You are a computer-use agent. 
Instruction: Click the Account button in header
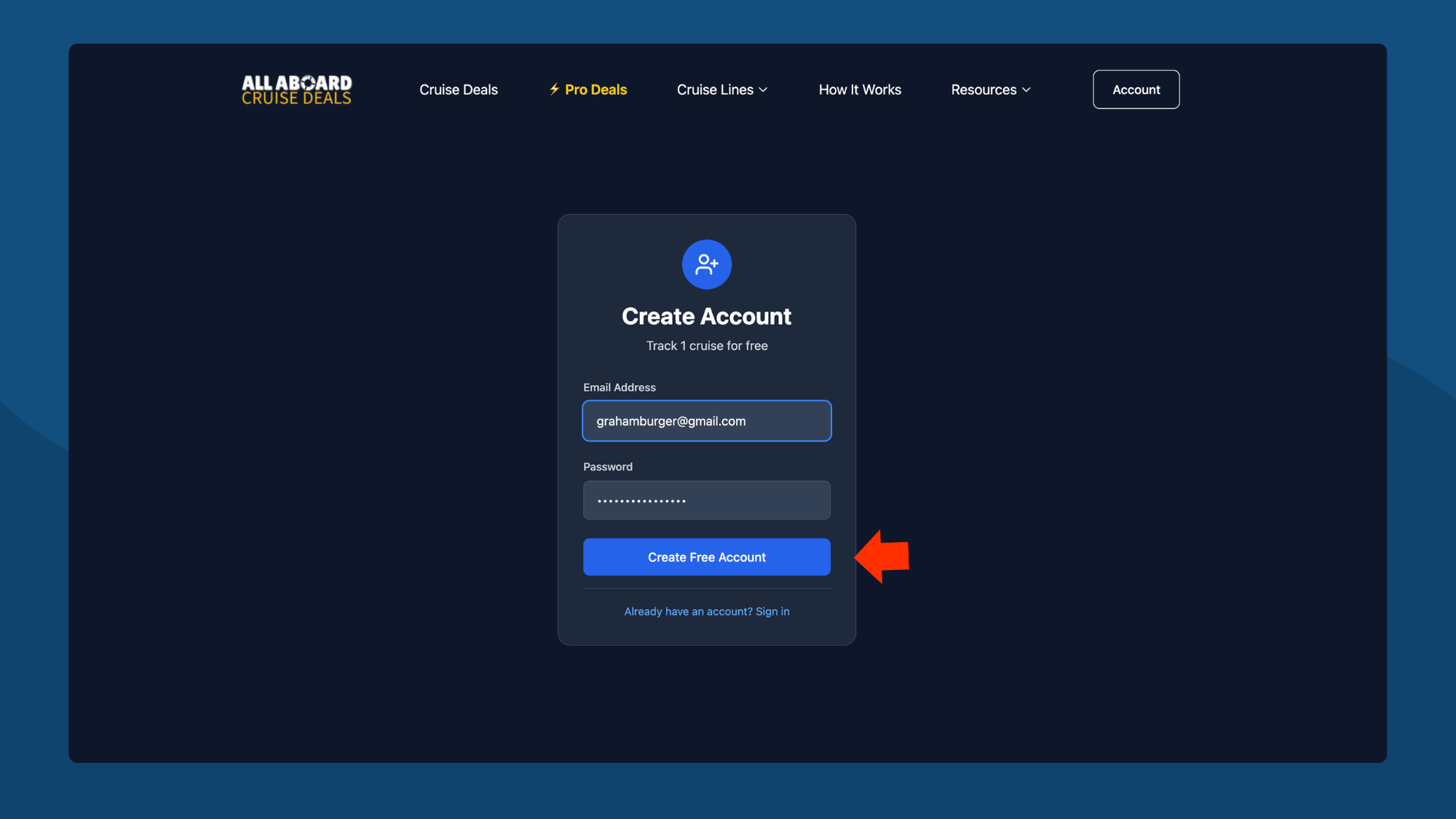point(1136,90)
